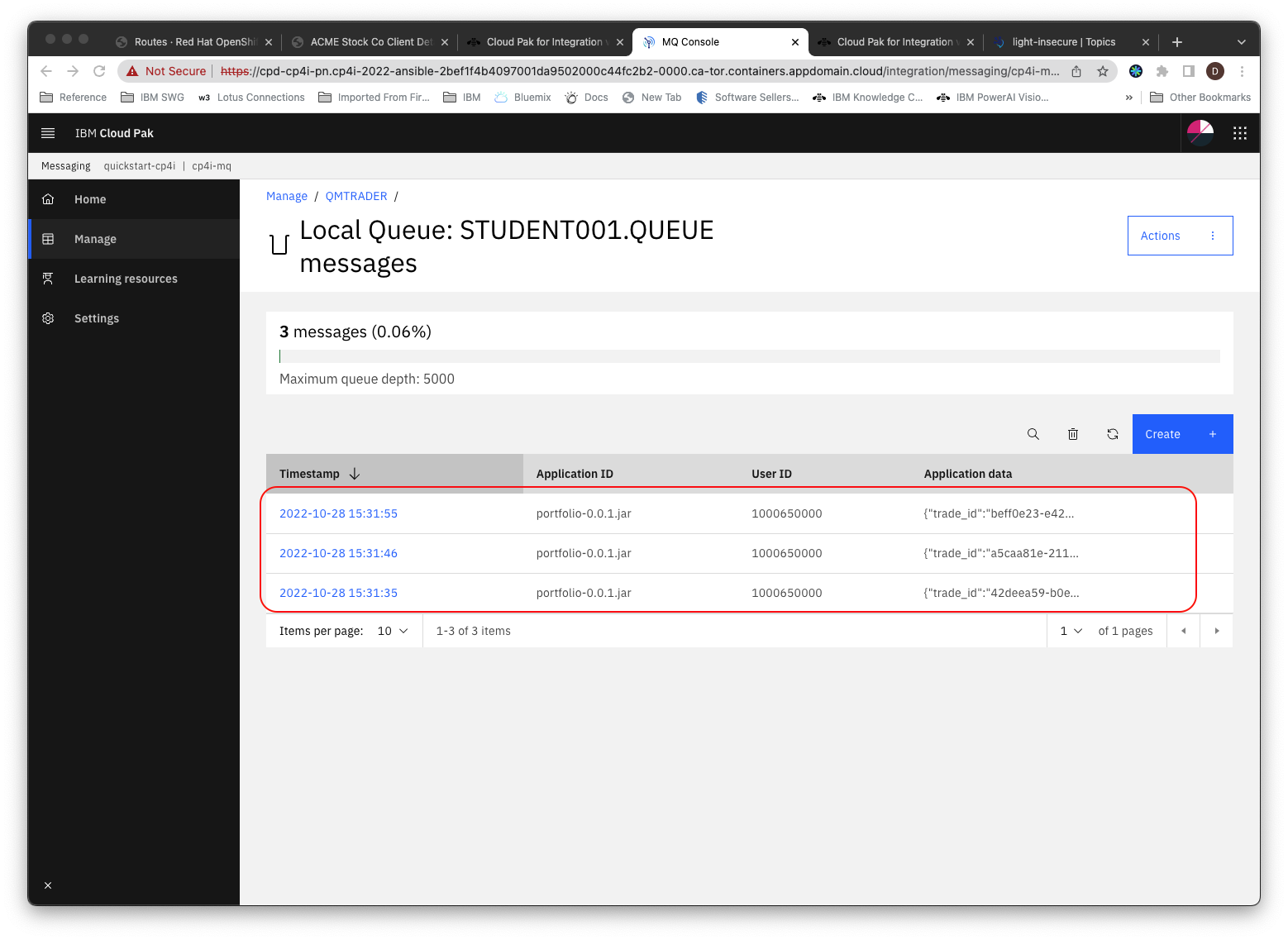Open the Docs bookmark

coord(587,98)
